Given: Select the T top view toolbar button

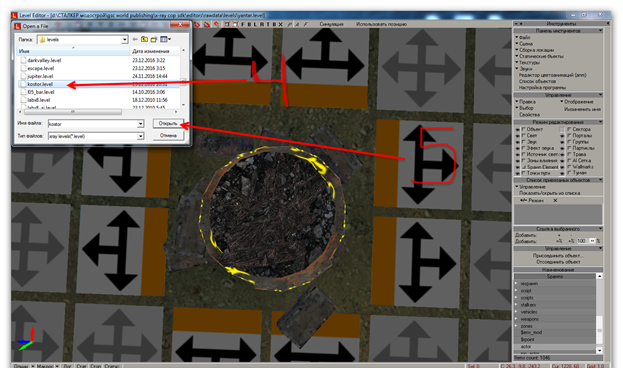Looking at the screenshot, I should [x=268, y=24].
